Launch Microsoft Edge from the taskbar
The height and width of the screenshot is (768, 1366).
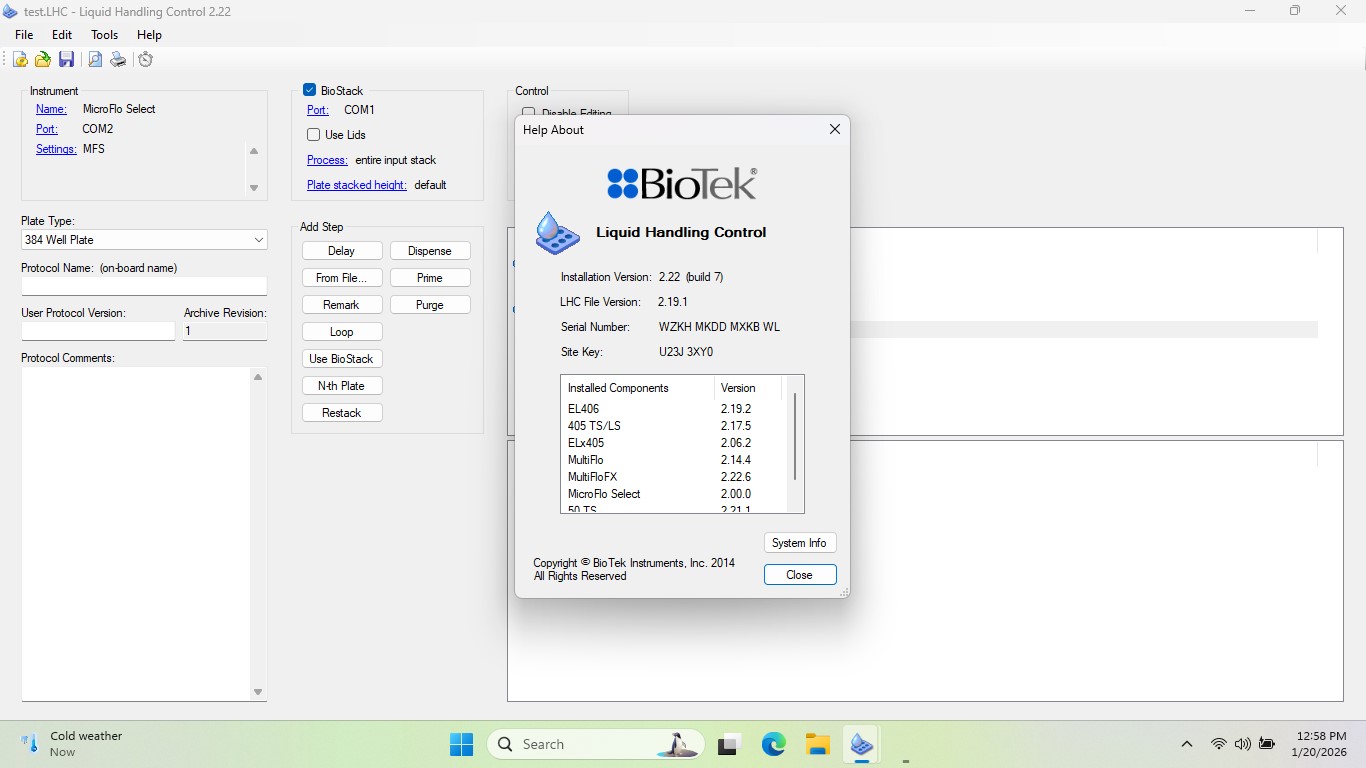coord(773,744)
